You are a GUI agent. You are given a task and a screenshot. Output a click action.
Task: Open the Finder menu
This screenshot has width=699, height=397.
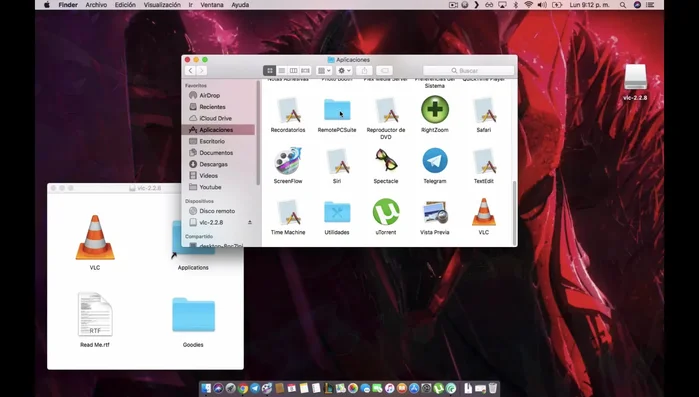tap(68, 5)
